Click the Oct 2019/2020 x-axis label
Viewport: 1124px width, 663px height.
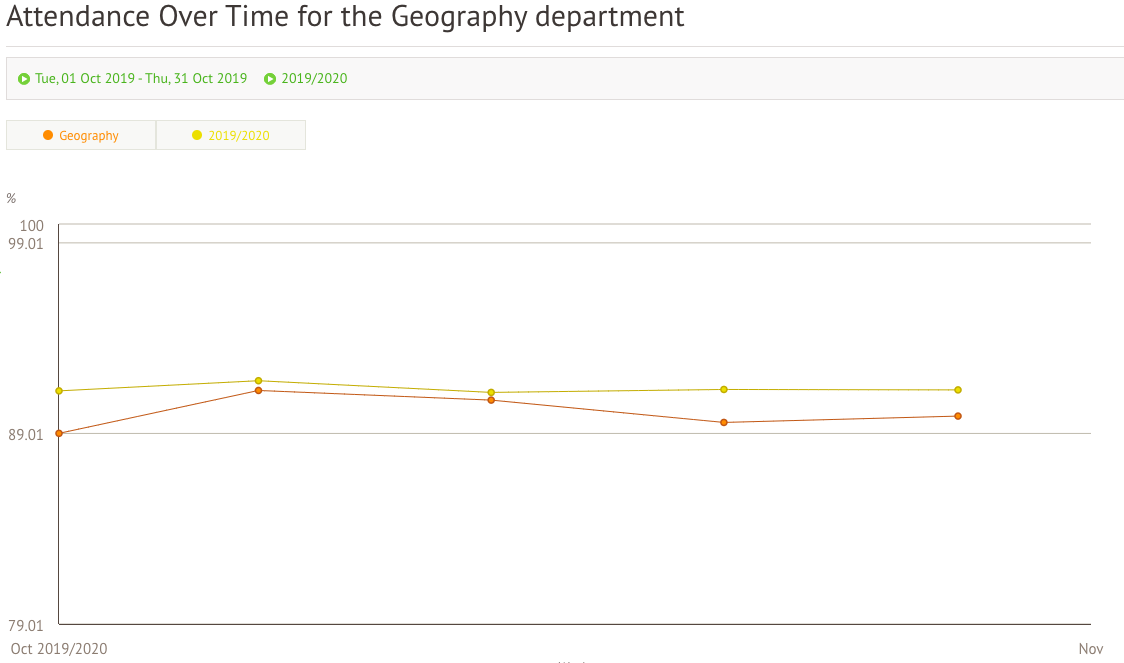click(x=59, y=649)
